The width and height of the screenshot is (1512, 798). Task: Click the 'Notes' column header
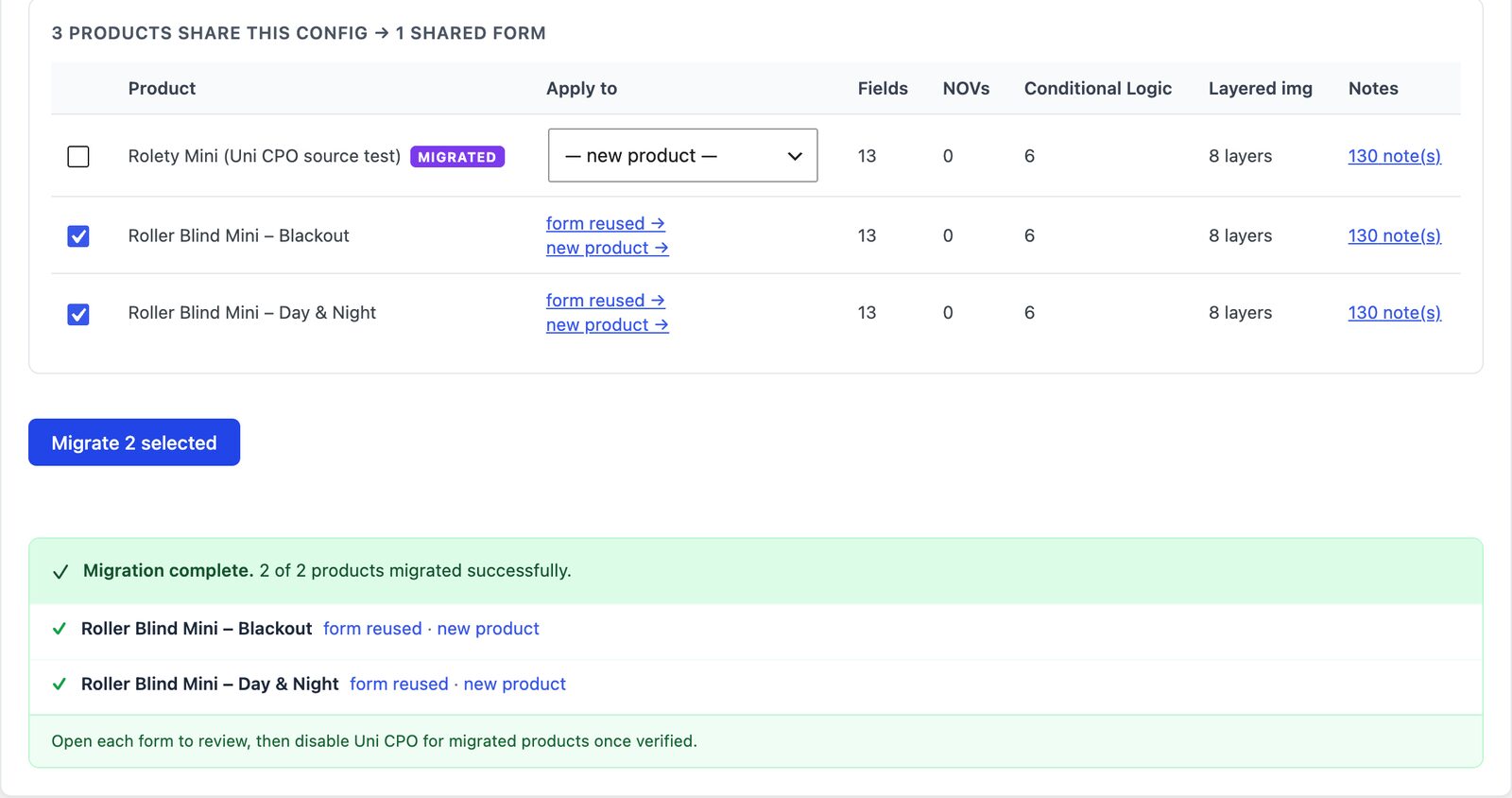click(1373, 88)
